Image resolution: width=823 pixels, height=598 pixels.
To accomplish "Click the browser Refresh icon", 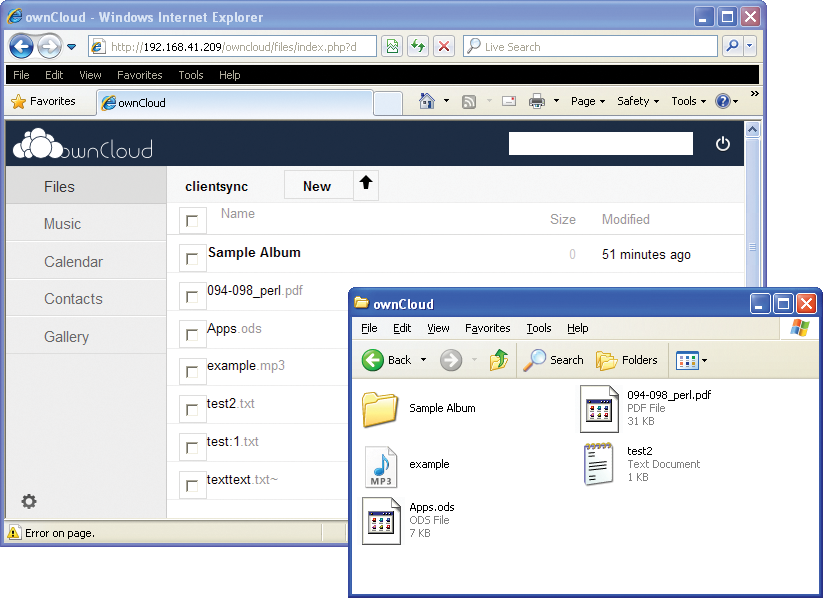I will coord(418,47).
